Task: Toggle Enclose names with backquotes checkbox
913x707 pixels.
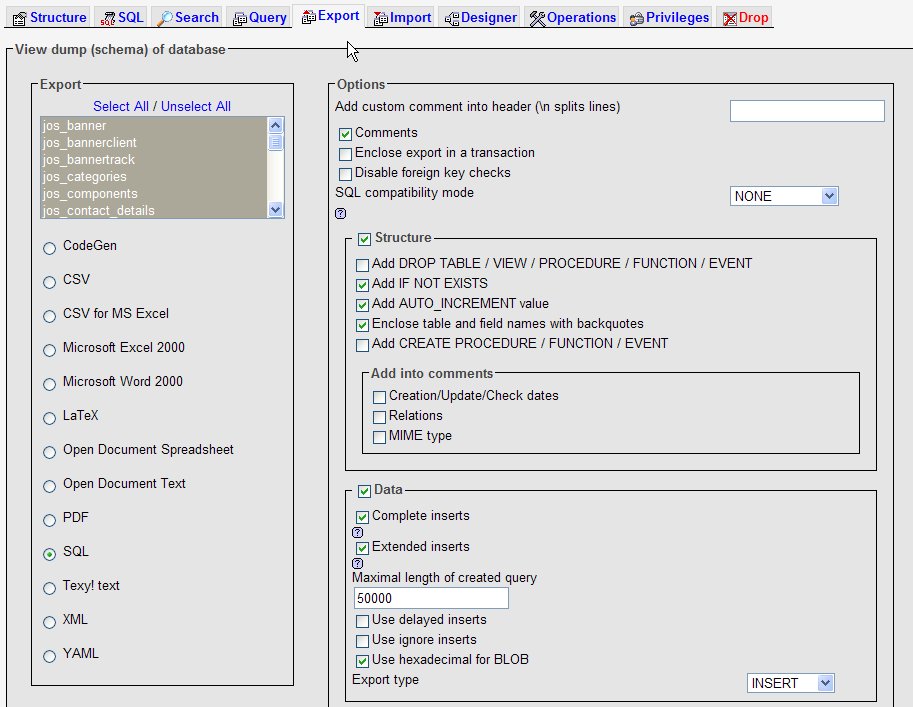Action: click(362, 326)
